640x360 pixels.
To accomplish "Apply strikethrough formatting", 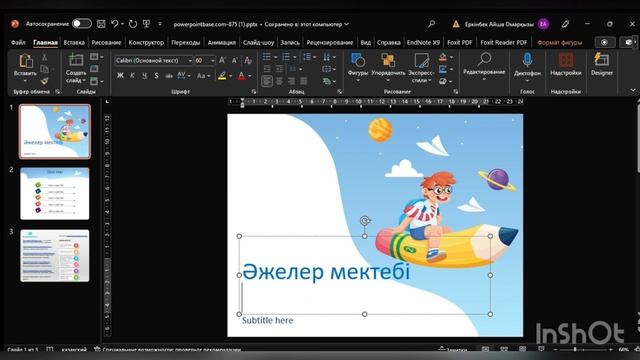I will [x=169, y=76].
